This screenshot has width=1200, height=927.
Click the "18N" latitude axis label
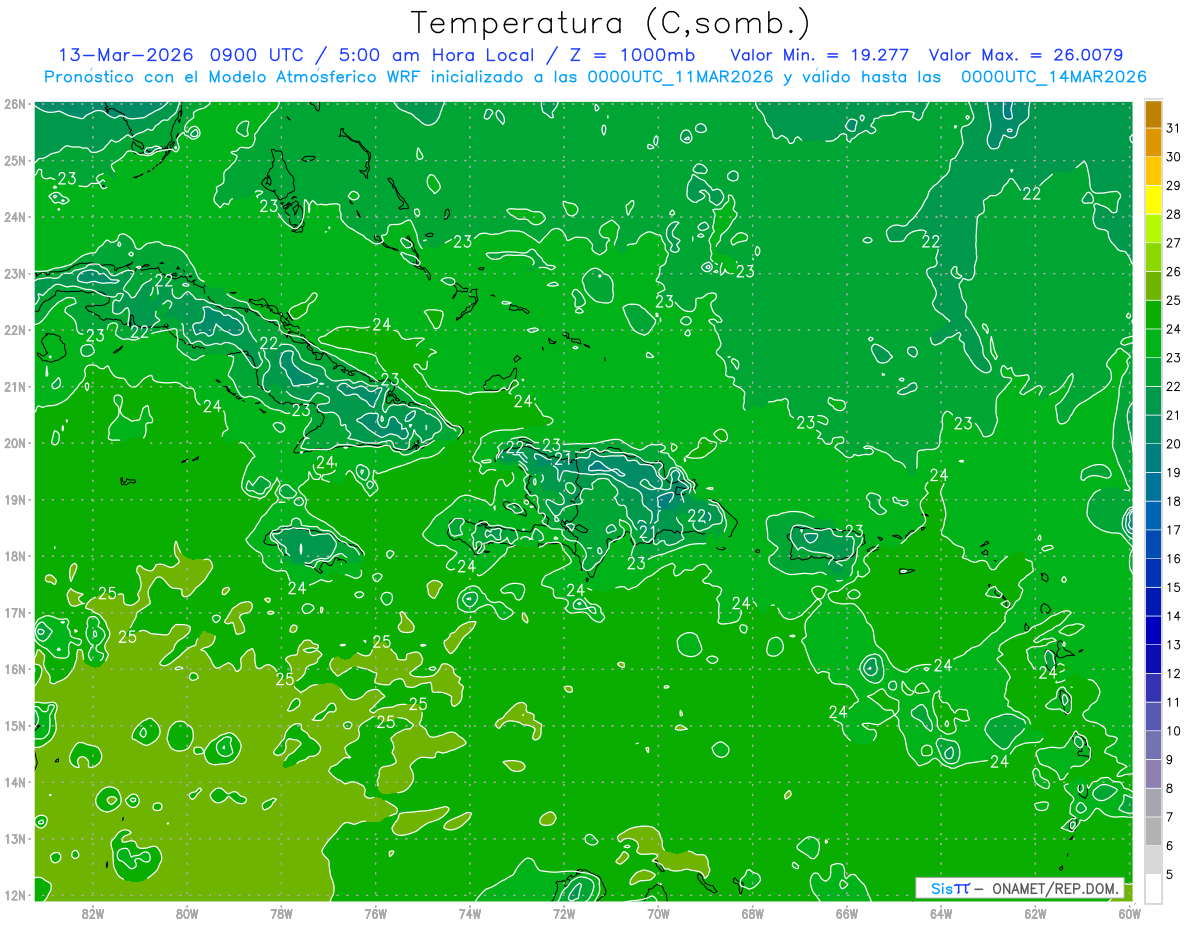pos(15,556)
